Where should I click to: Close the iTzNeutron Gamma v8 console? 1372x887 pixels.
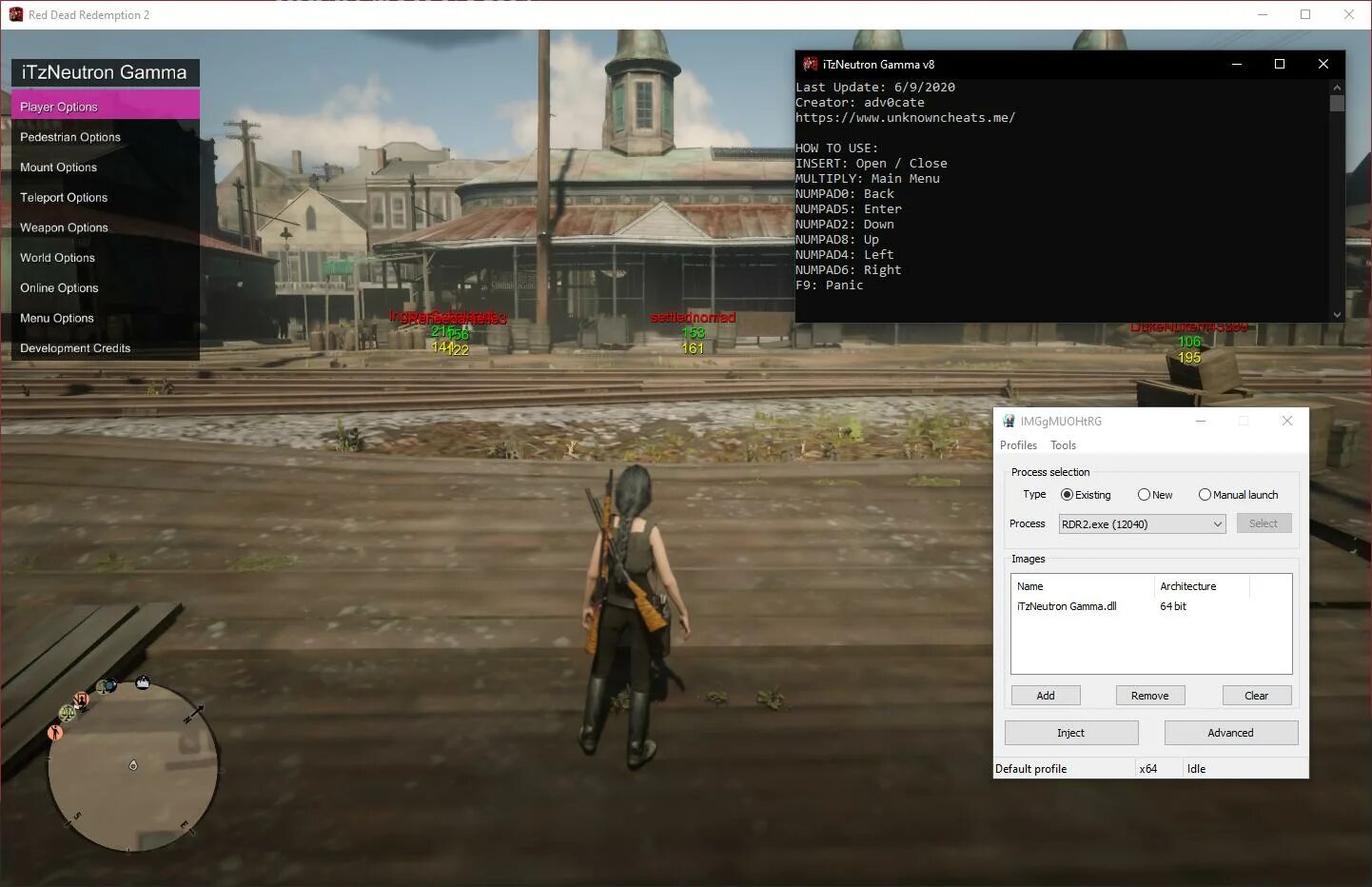1323,64
